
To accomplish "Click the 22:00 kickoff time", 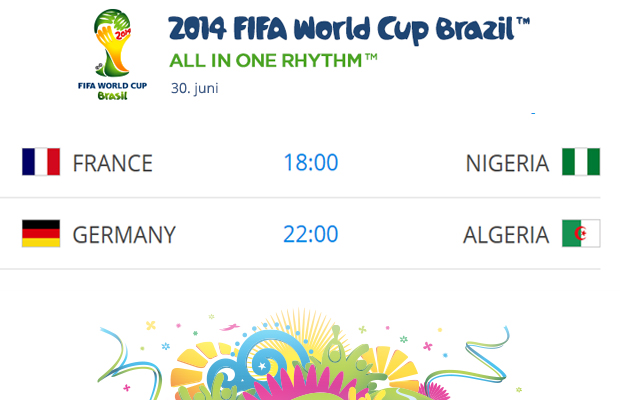I will click(x=310, y=235).
